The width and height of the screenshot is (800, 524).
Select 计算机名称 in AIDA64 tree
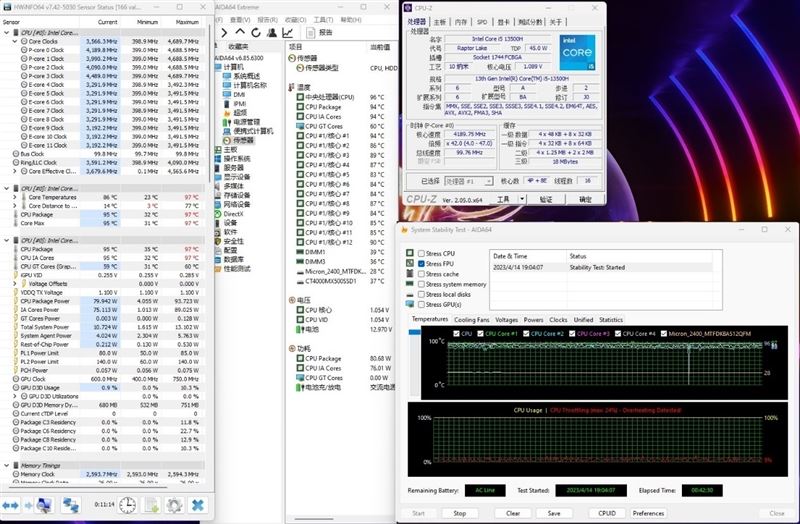245,85
